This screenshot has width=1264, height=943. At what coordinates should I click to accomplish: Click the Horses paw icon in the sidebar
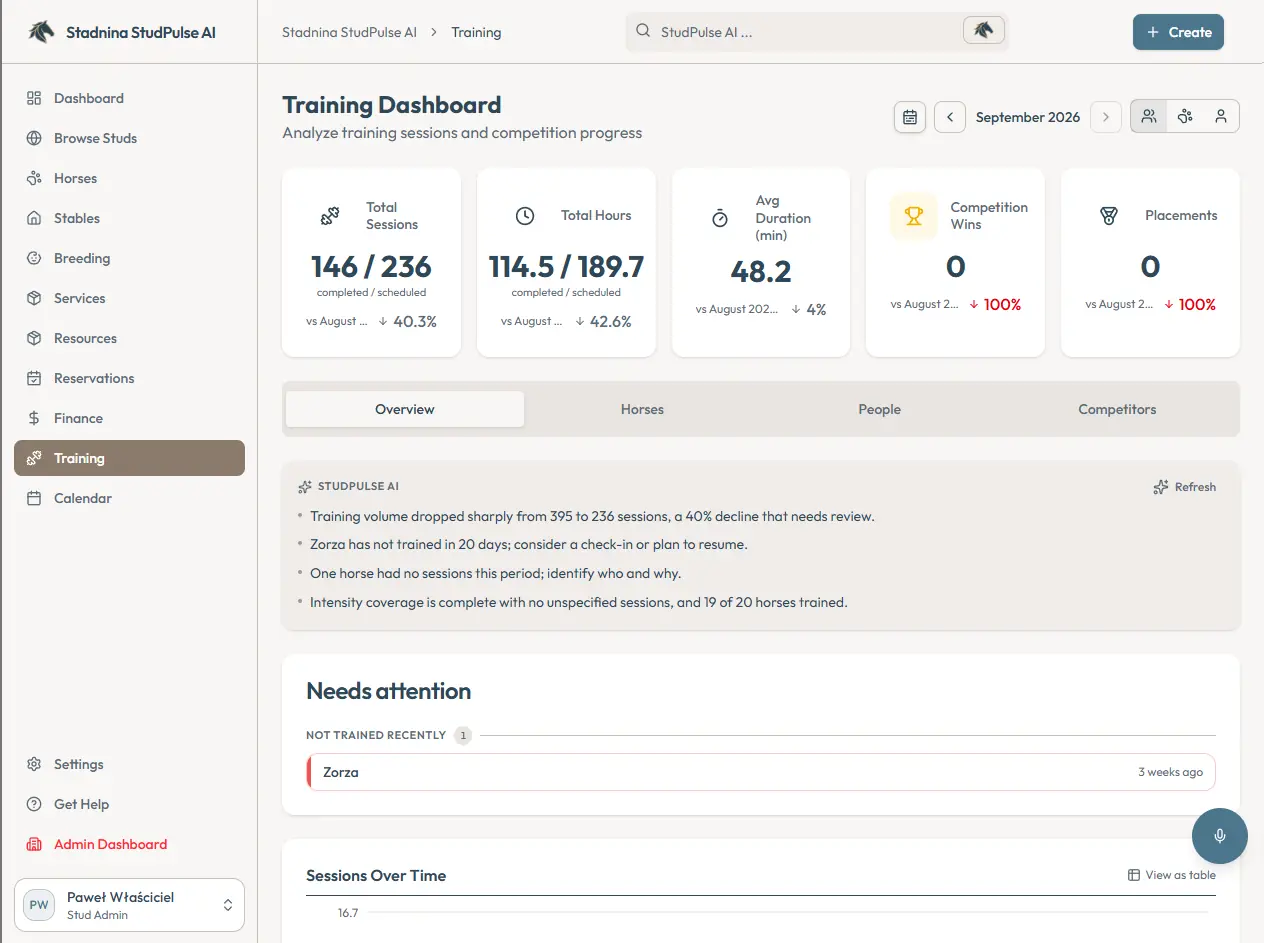coord(34,178)
